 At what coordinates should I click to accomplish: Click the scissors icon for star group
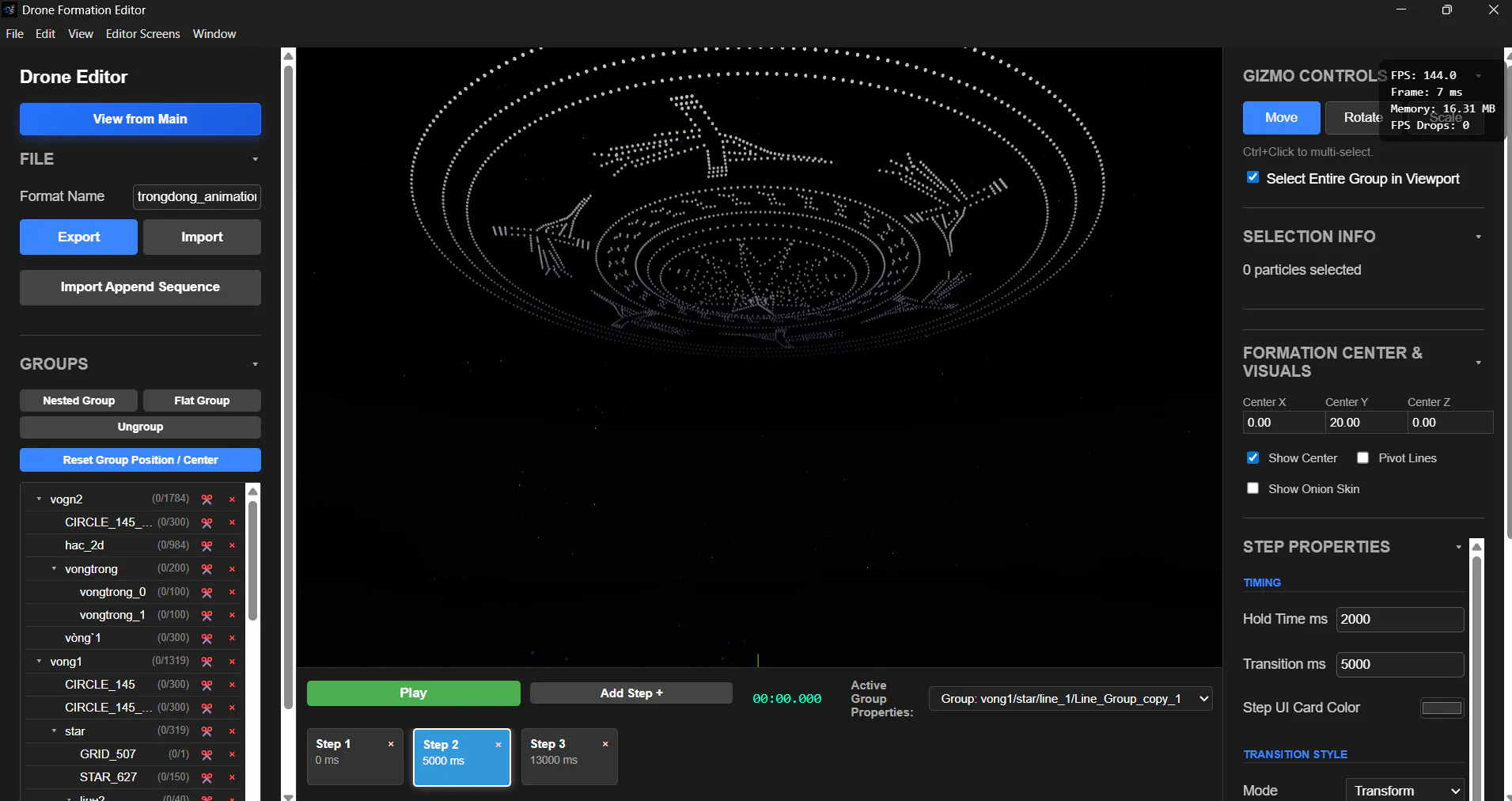click(207, 731)
